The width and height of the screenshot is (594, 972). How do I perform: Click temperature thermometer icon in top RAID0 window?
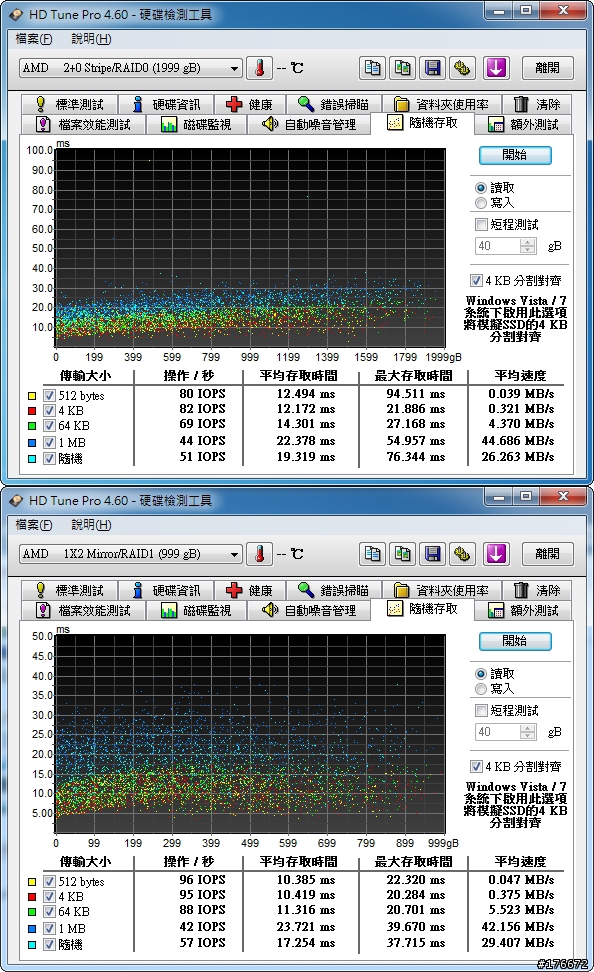(259, 68)
